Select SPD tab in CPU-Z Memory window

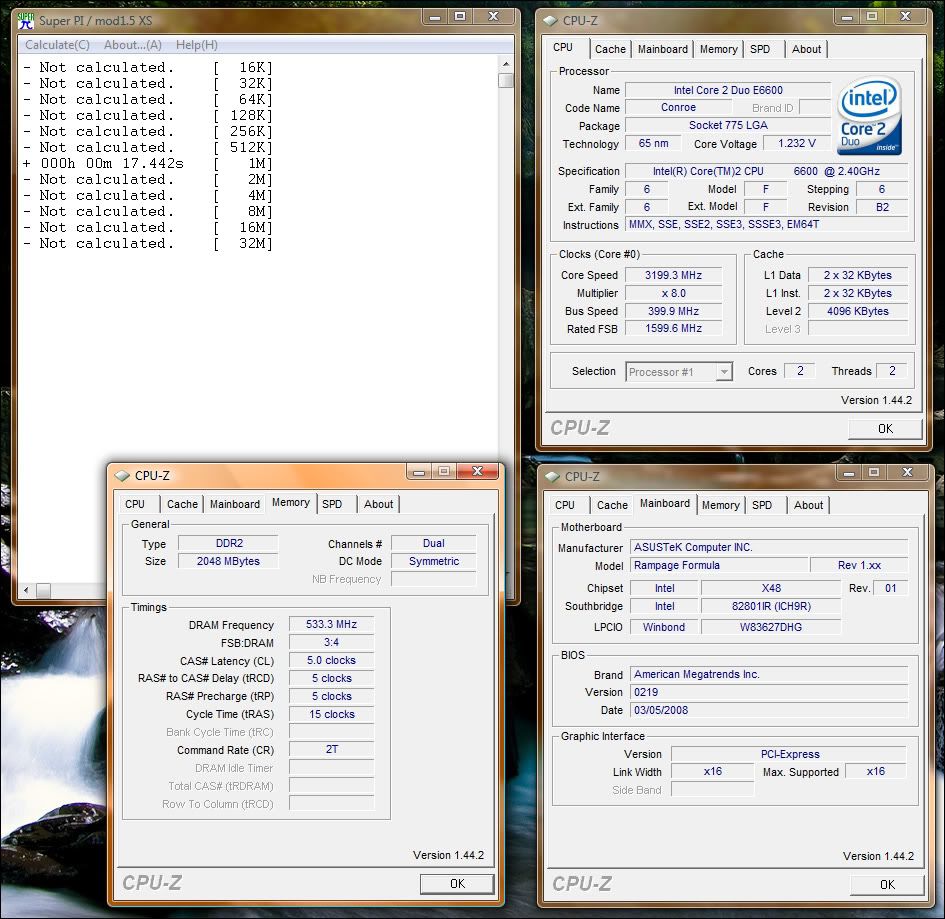pos(332,504)
